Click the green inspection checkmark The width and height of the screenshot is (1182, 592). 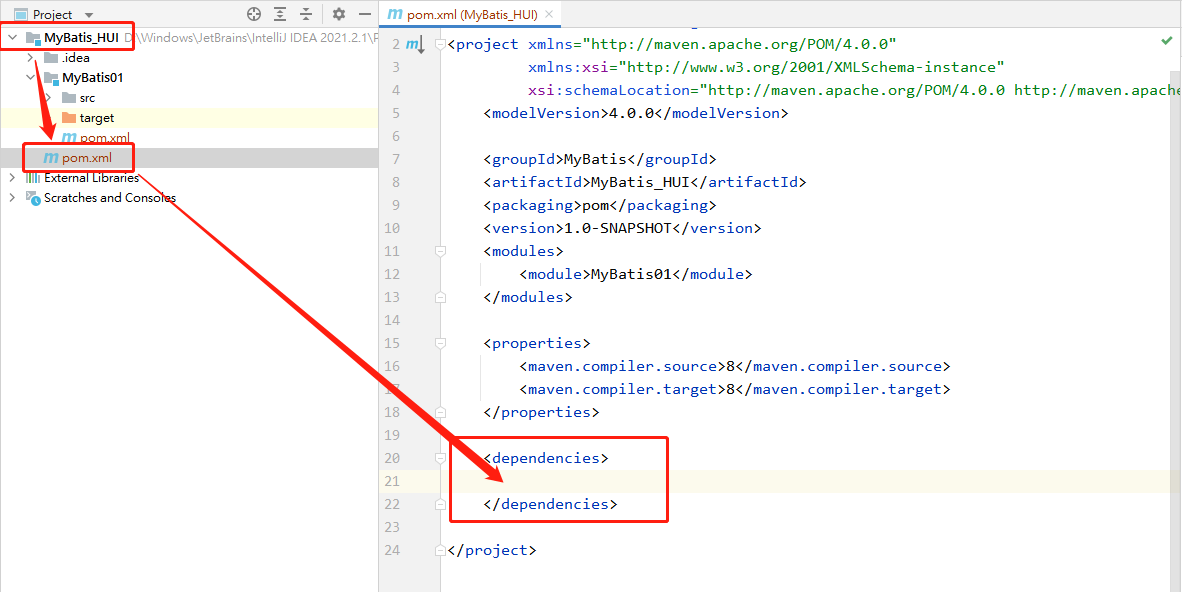tap(1166, 41)
